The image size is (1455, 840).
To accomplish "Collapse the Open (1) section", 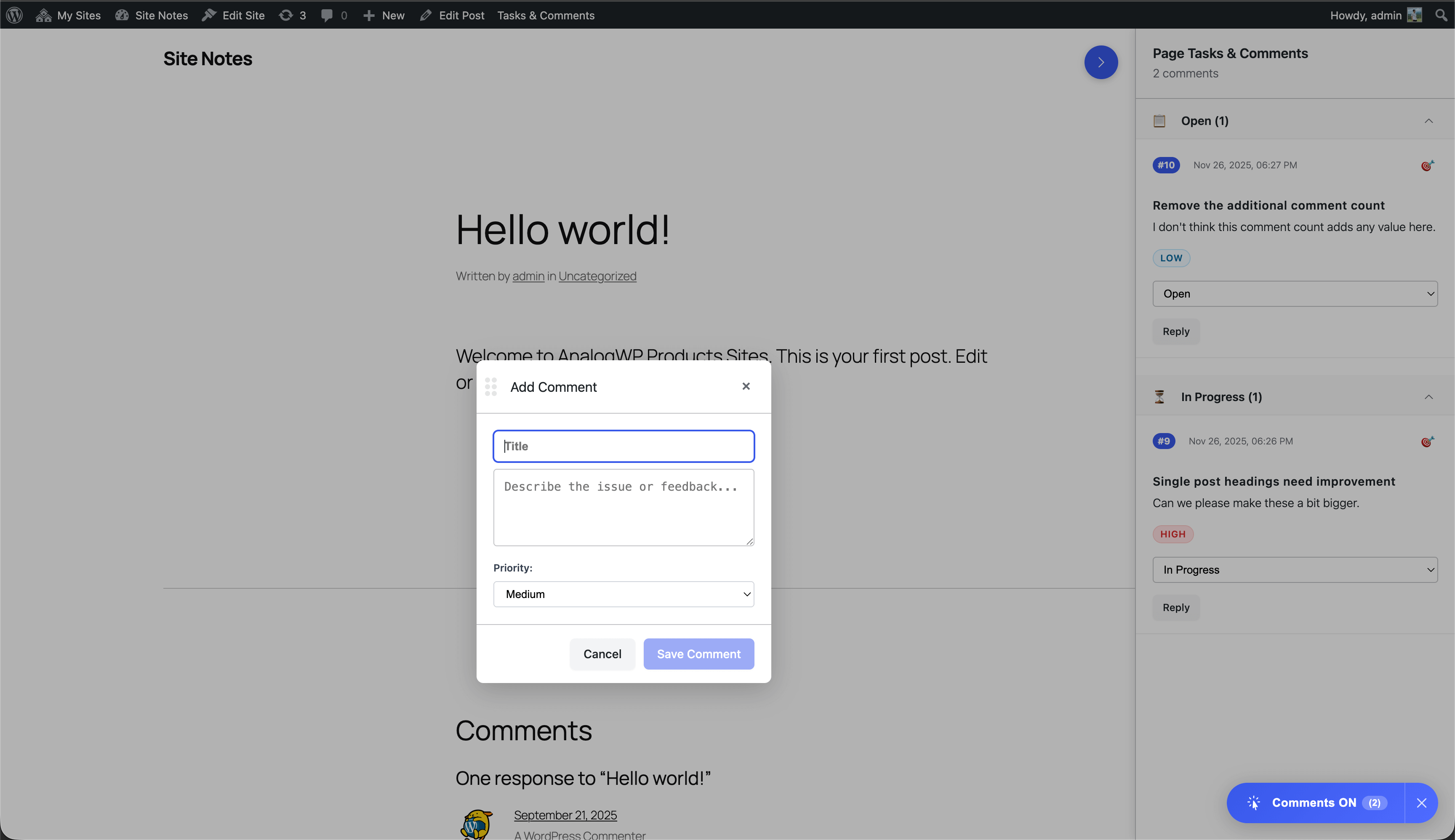I will (1428, 121).
